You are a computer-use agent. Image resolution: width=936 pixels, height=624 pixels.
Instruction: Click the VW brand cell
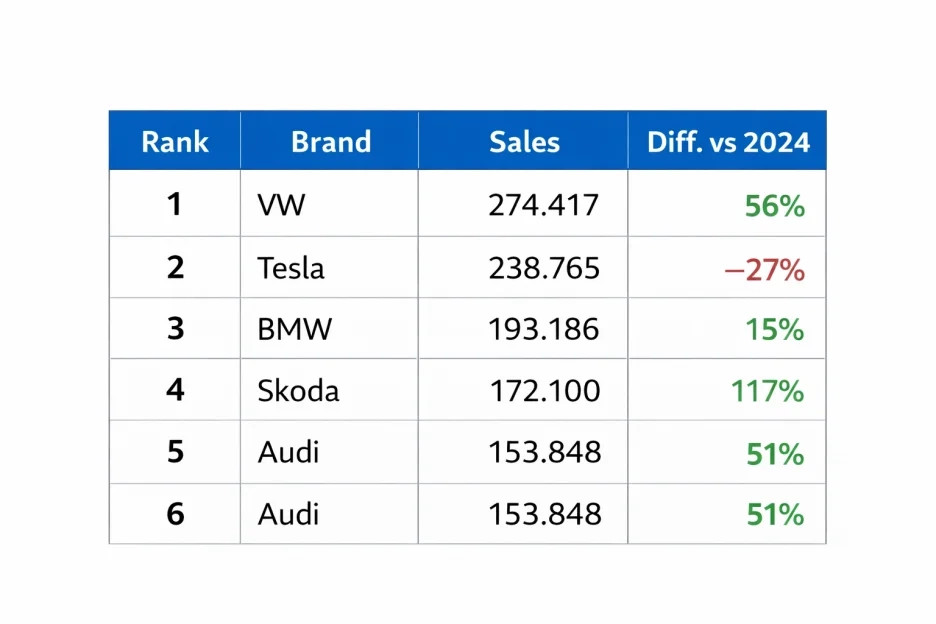(282, 205)
